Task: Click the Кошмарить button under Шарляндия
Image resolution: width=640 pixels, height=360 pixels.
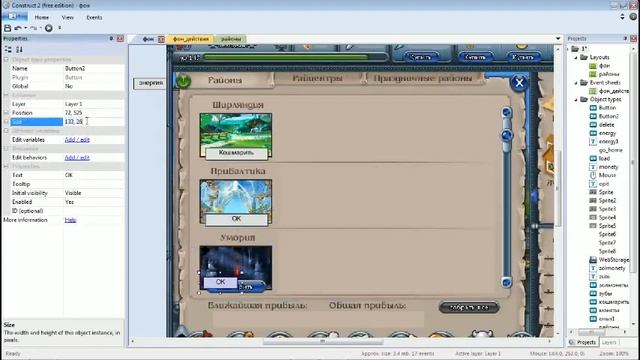Action: [236, 153]
